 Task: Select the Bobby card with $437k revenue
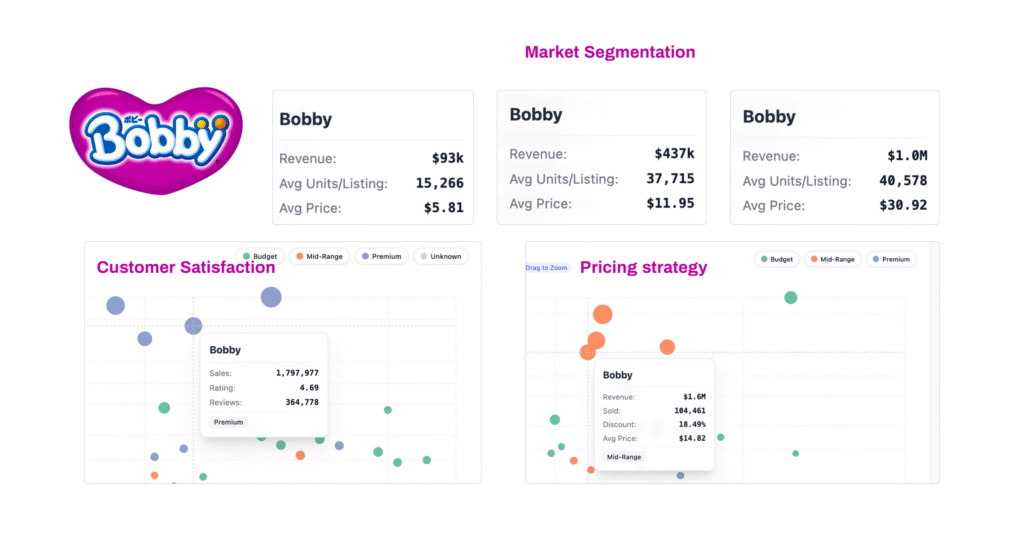[601, 157]
